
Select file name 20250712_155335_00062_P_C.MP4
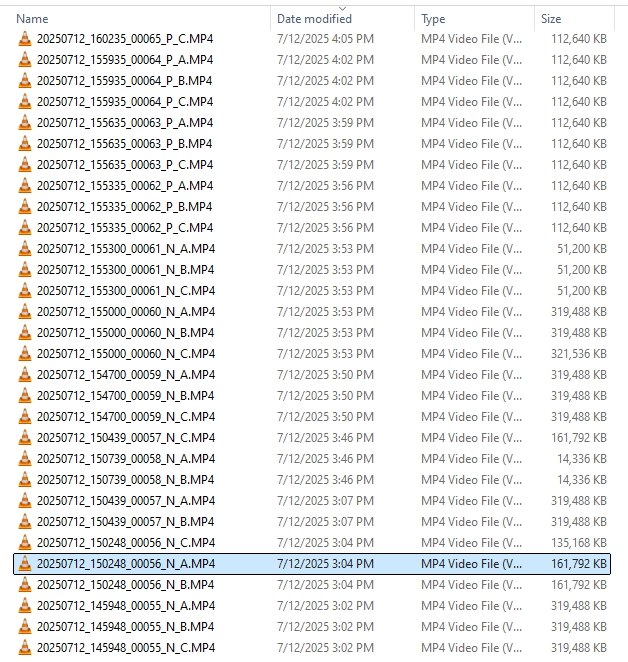pos(125,228)
